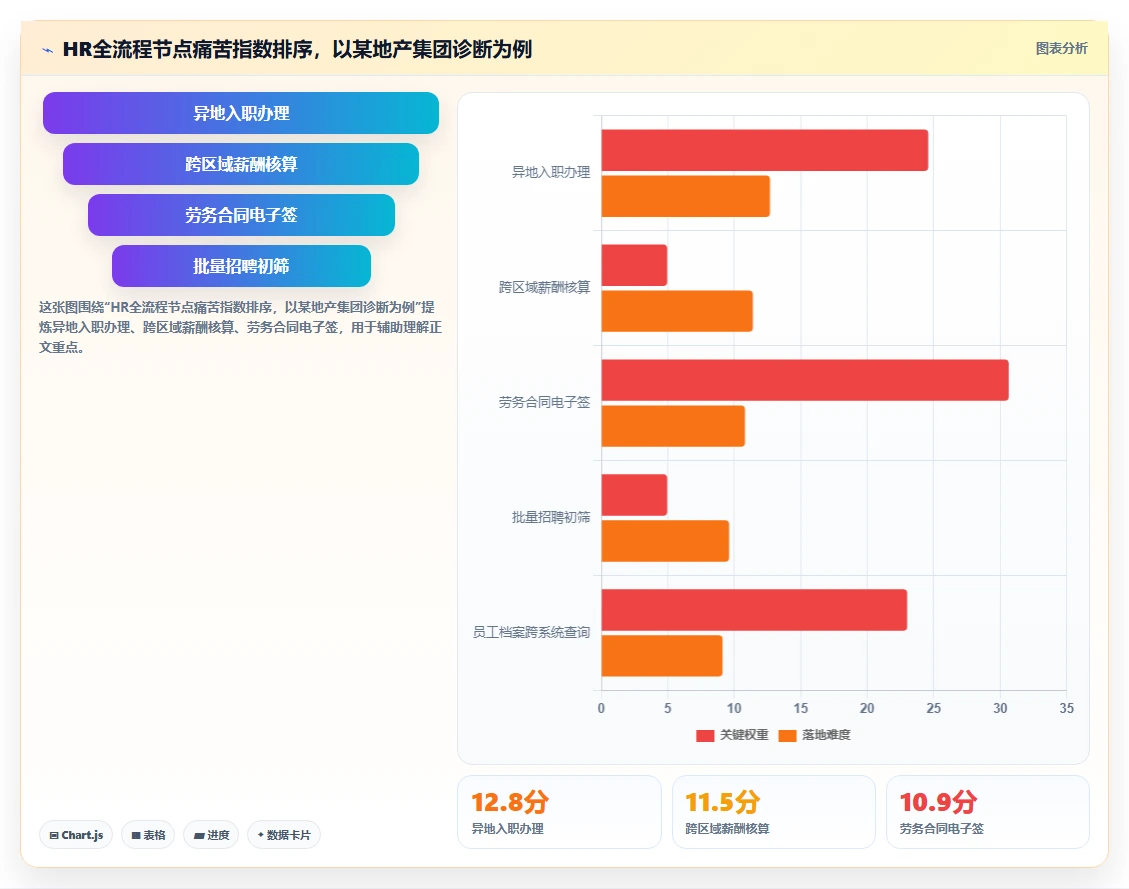Viewport: 1129px width, 889px height.
Task: Select the 跨区域薪酬核算 funnel bar
Action: (240, 164)
